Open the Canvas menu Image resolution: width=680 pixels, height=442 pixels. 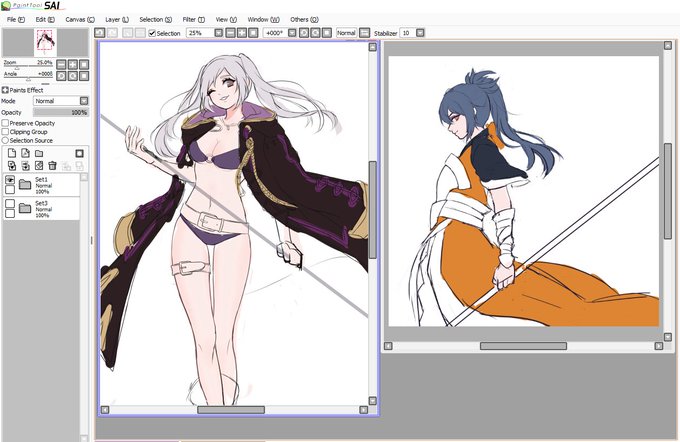point(80,20)
